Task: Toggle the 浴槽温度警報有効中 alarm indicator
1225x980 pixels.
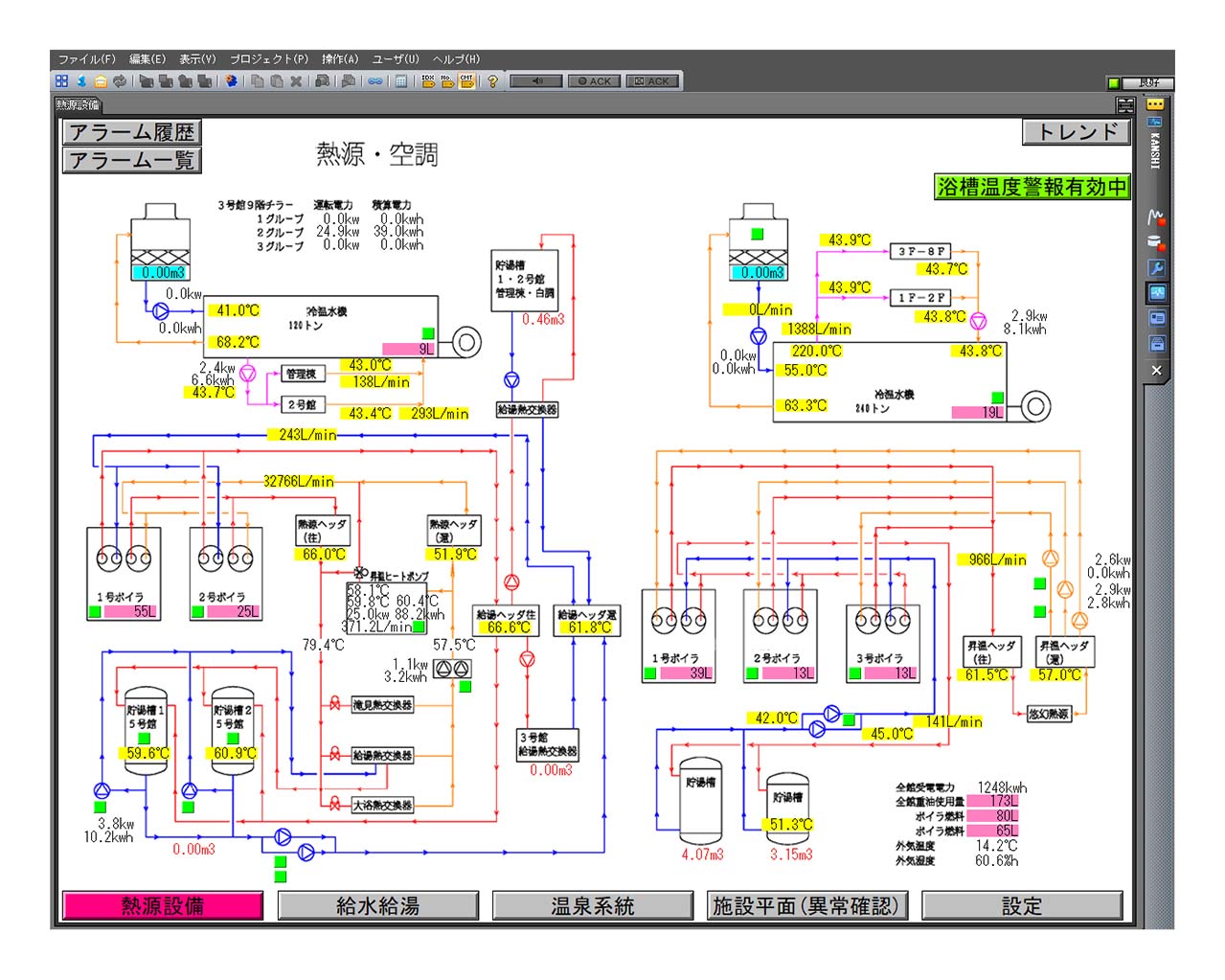Action: click(1032, 187)
